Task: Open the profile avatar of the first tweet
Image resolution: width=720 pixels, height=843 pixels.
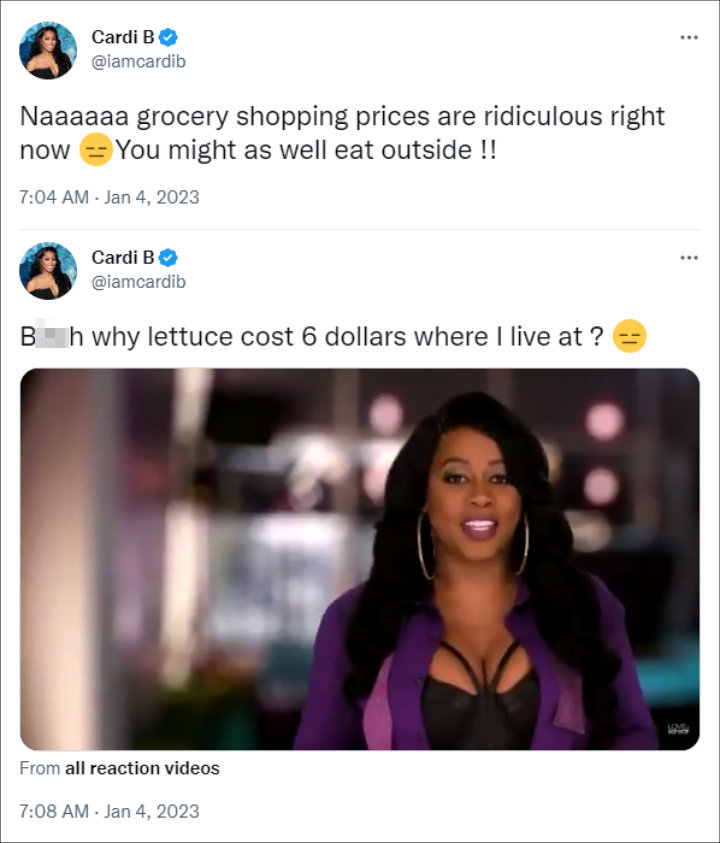Action: pyautogui.click(x=48, y=51)
